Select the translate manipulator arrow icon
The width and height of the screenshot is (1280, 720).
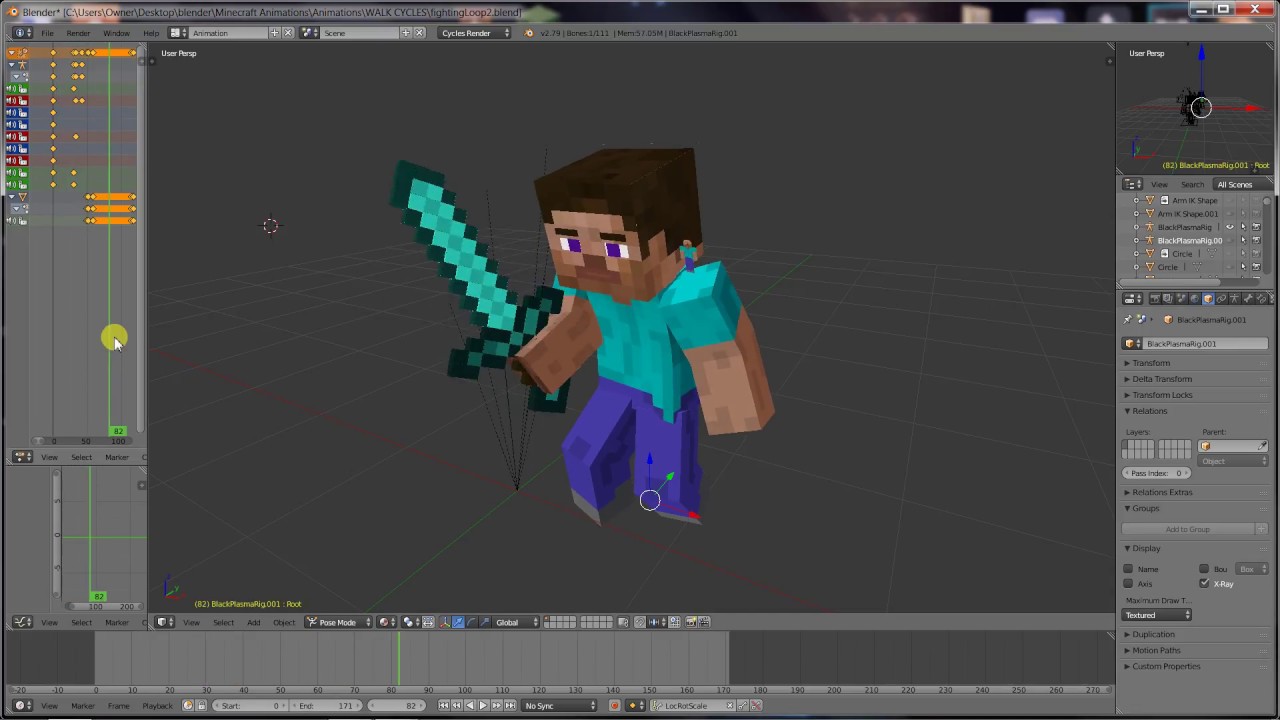pos(458,622)
